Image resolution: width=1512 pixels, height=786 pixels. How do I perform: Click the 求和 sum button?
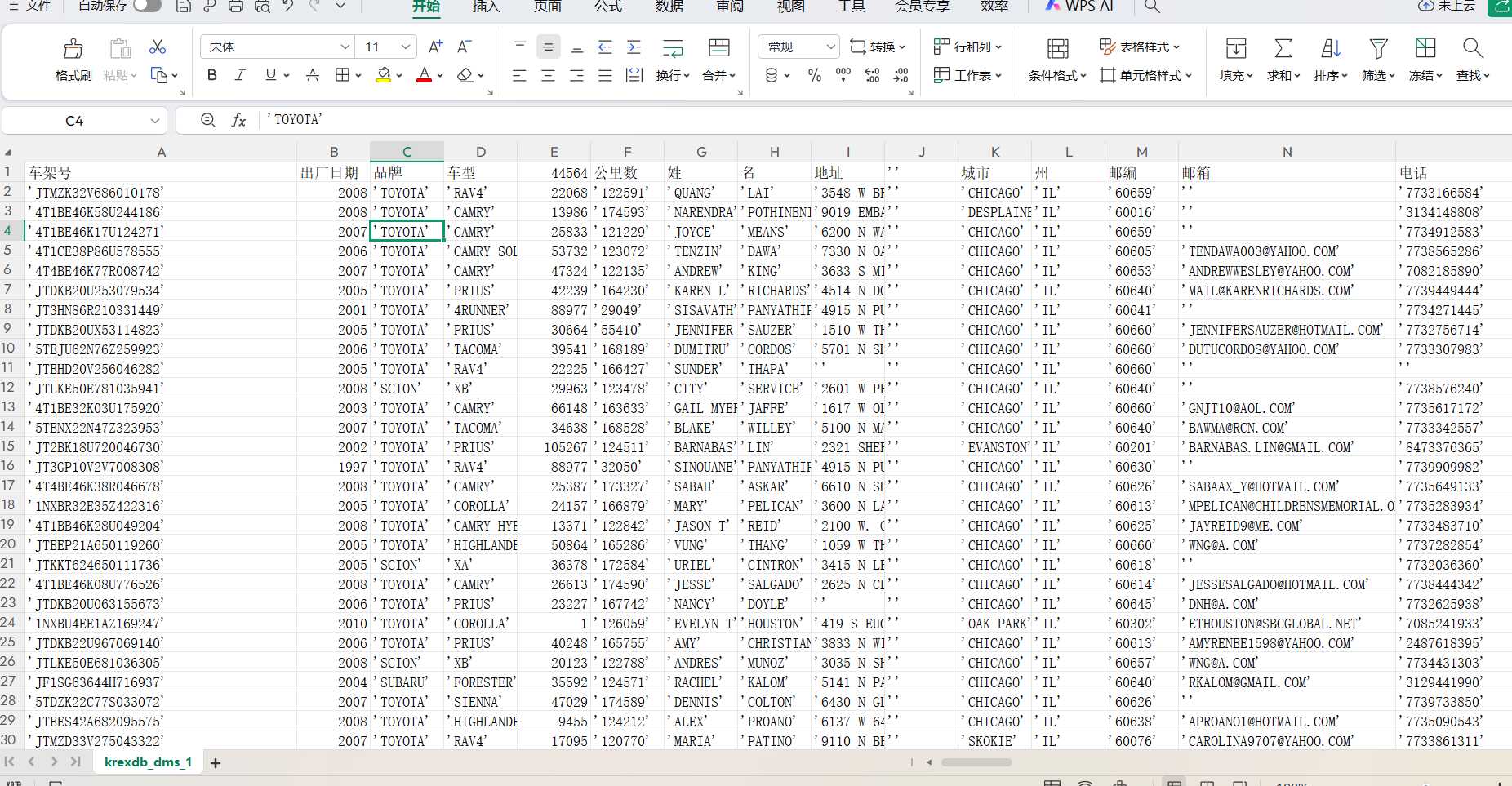pos(1283,60)
